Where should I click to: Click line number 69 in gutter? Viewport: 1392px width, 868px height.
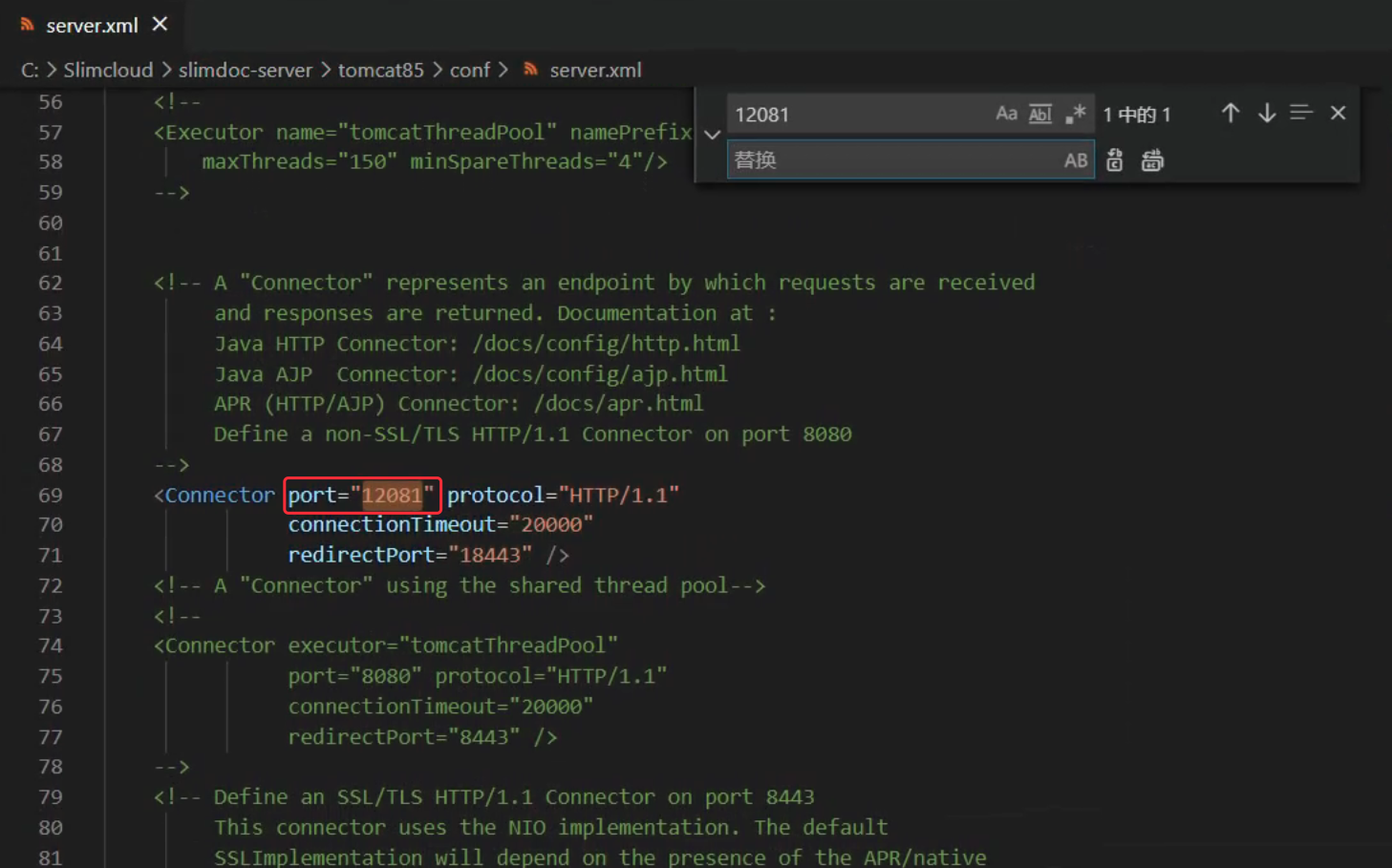(51, 495)
